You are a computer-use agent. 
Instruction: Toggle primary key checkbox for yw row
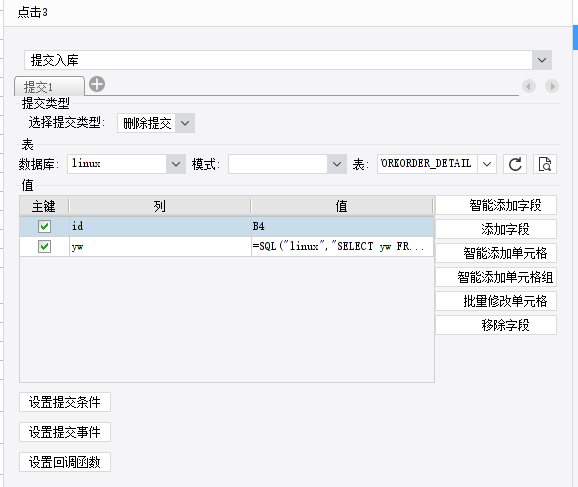coord(44,246)
